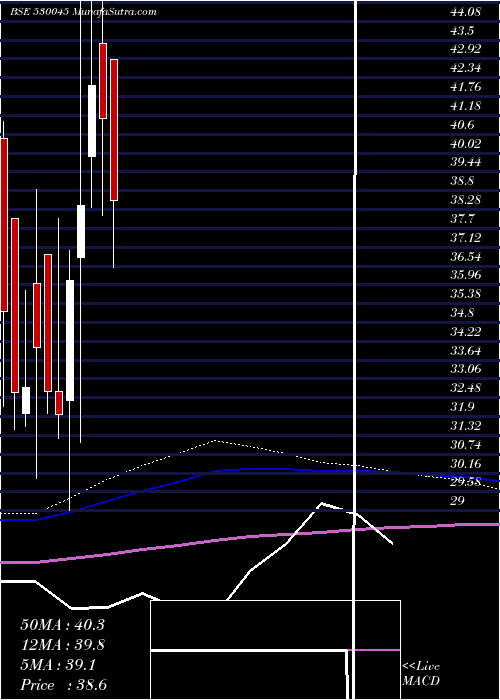Click the 41.76 price axis label
This screenshot has width=500, height=700.
click(466, 87)
